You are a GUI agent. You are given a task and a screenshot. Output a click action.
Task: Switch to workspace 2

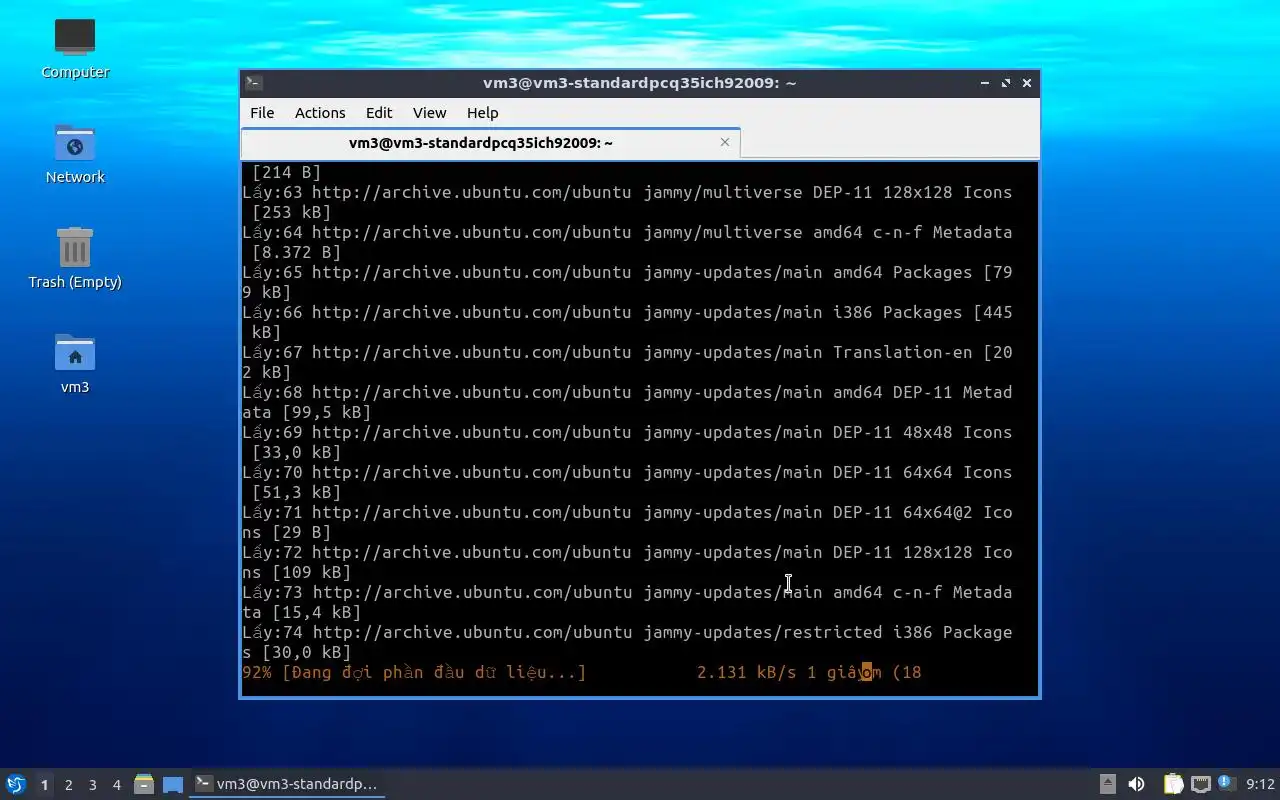69,785
